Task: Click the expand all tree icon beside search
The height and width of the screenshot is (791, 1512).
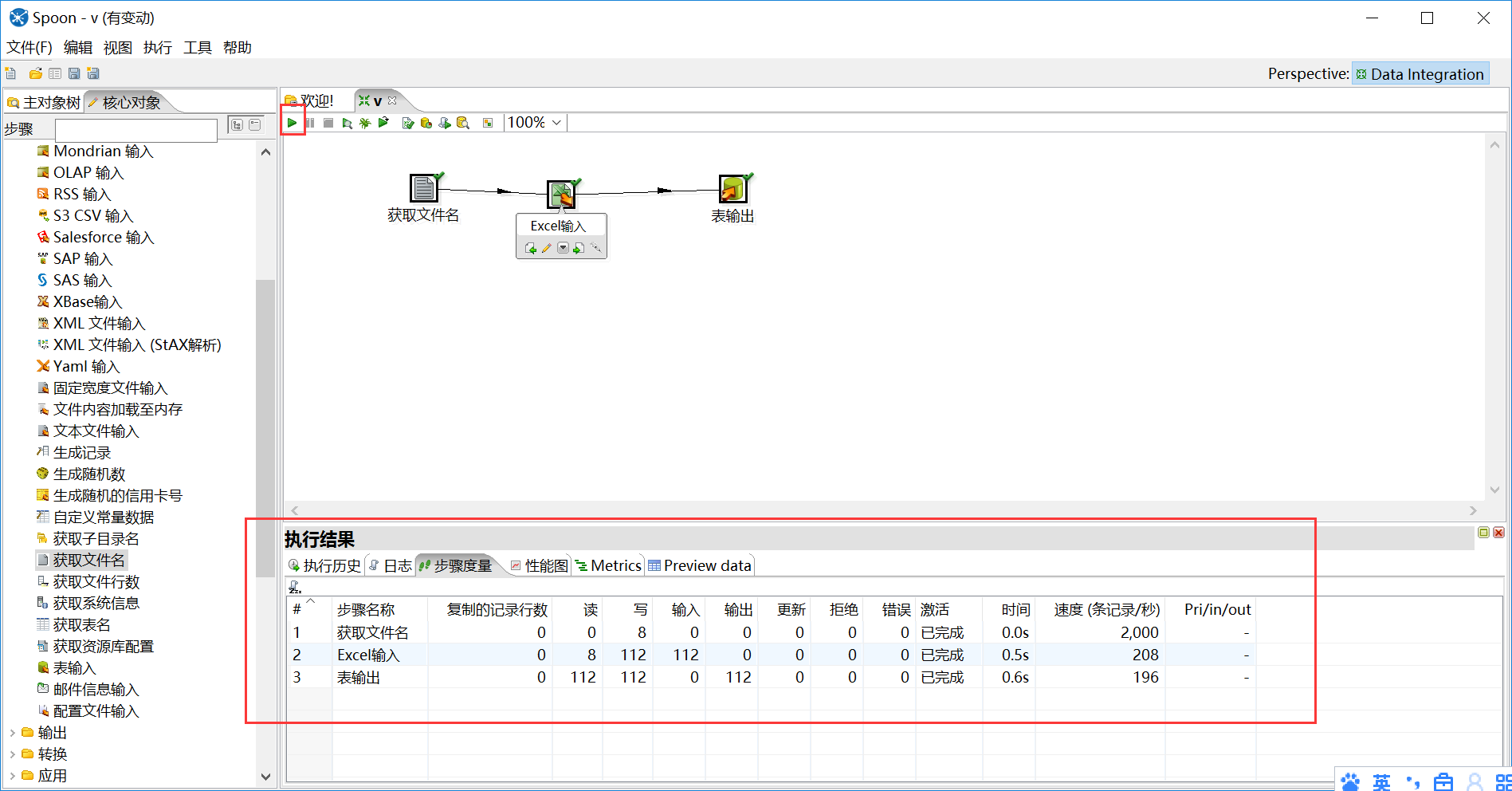Action: [x=237, y=124]
